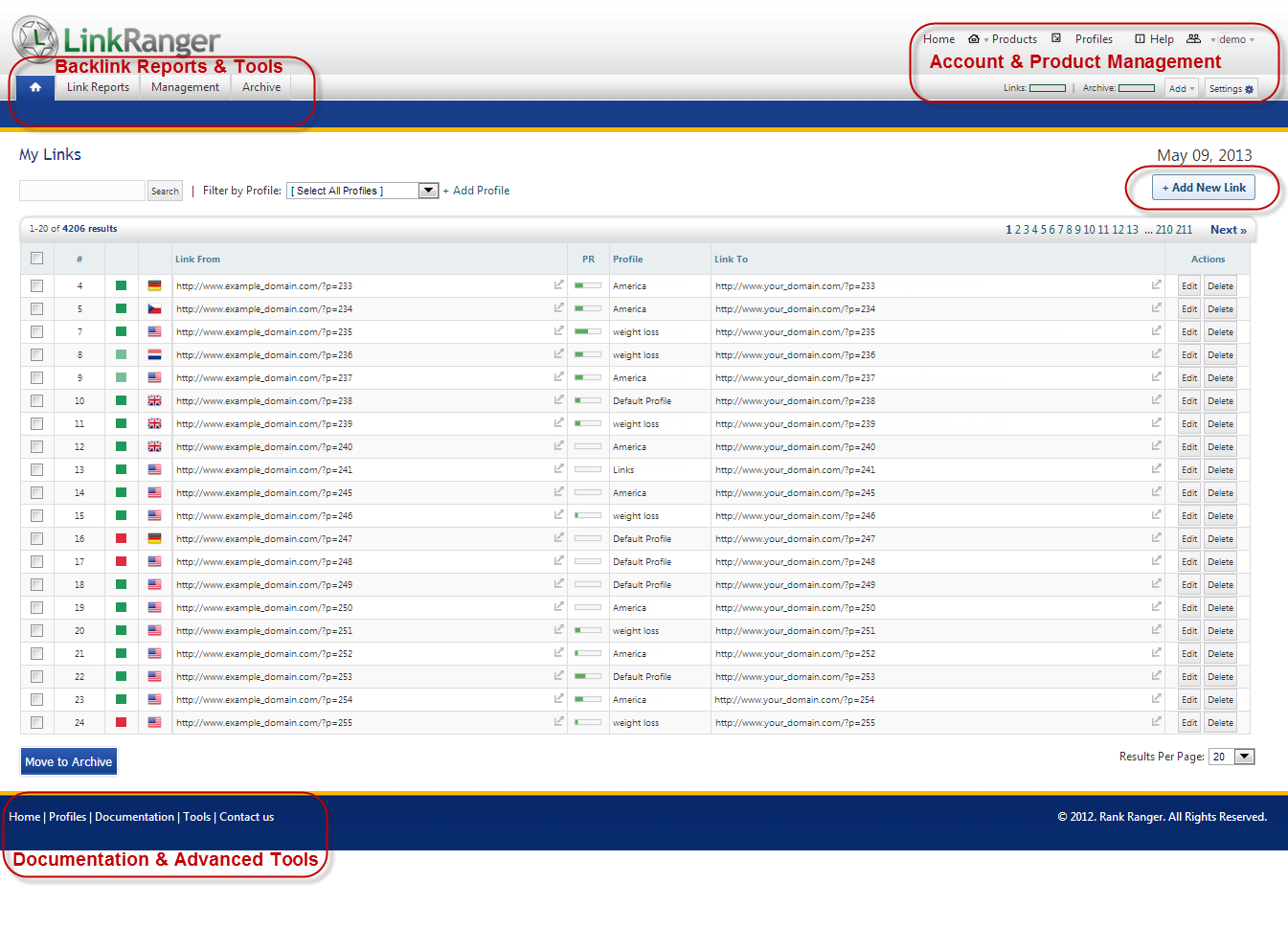Open external link icon for example_domain ?p=233

(x=558, y=284)
